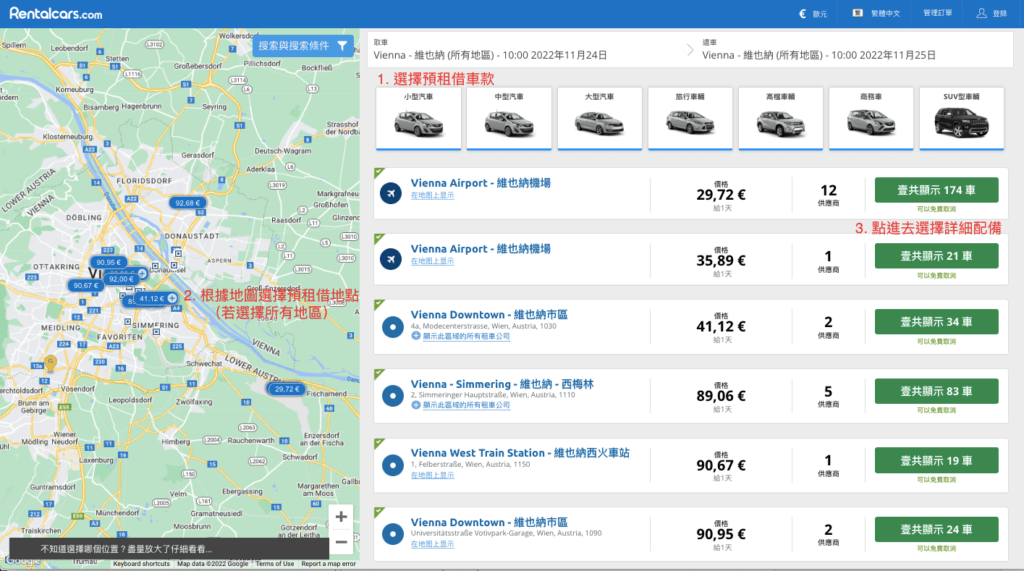
Task: Select the 中型汽車 car category
Action: [x=509, y=118]
